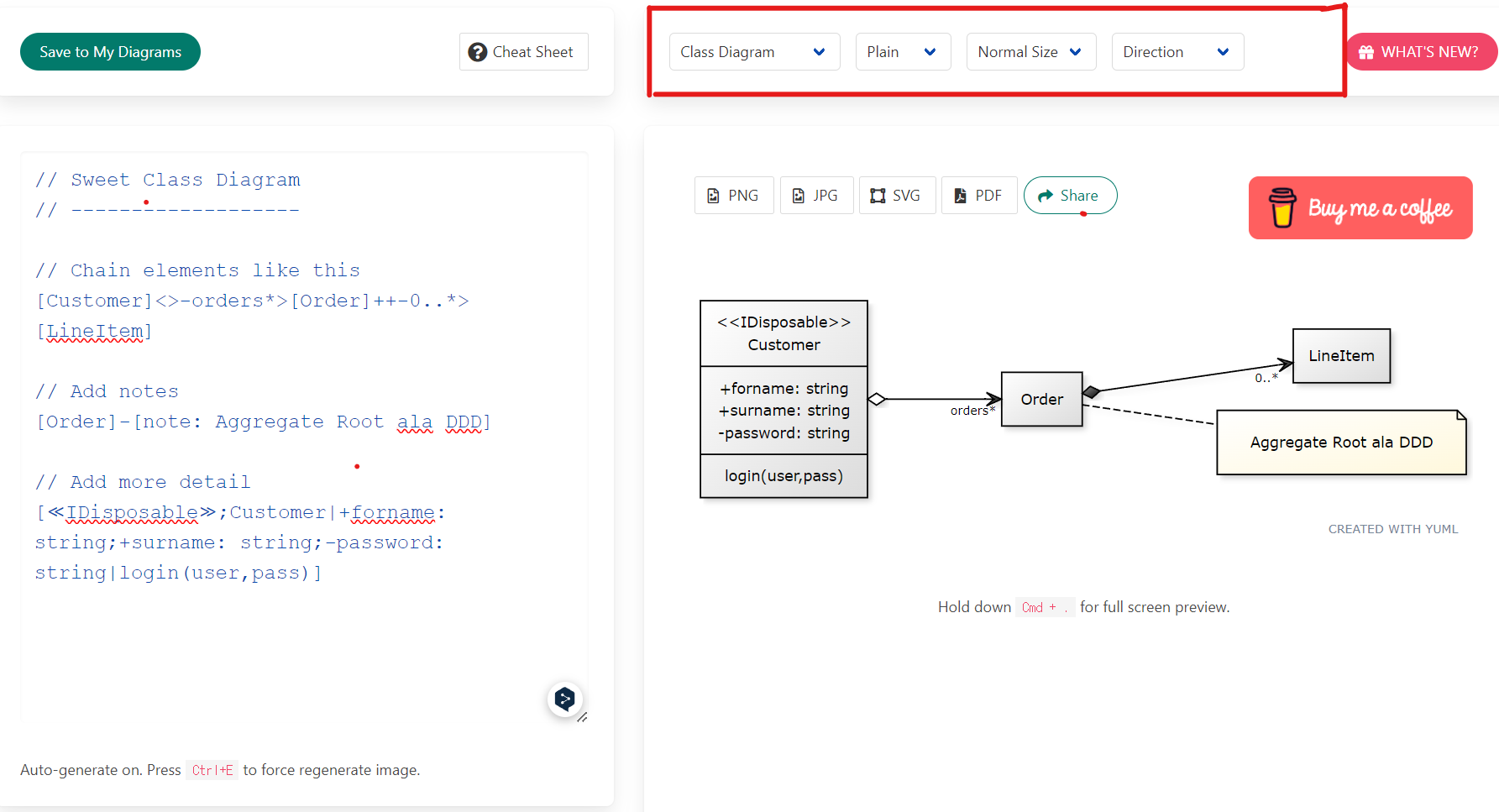Image resolution: width=1499 pixels, height=812 pixels.
Task: Click the '0..*' multiplicity label
Action: pos(1266,378)
